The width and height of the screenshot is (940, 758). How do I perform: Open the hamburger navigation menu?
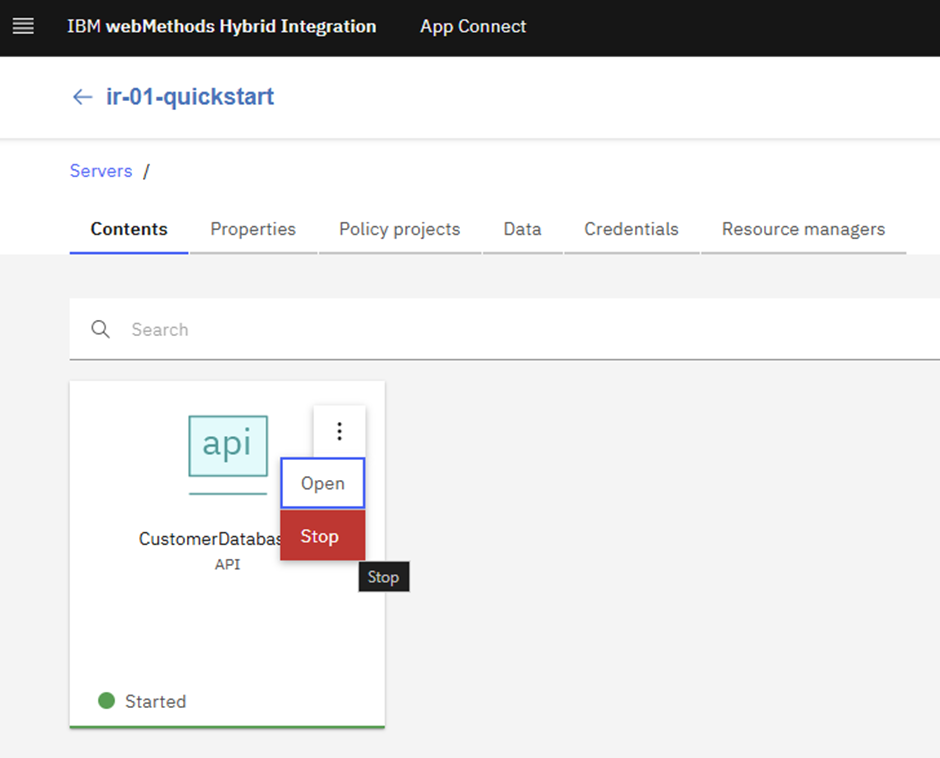23,26
